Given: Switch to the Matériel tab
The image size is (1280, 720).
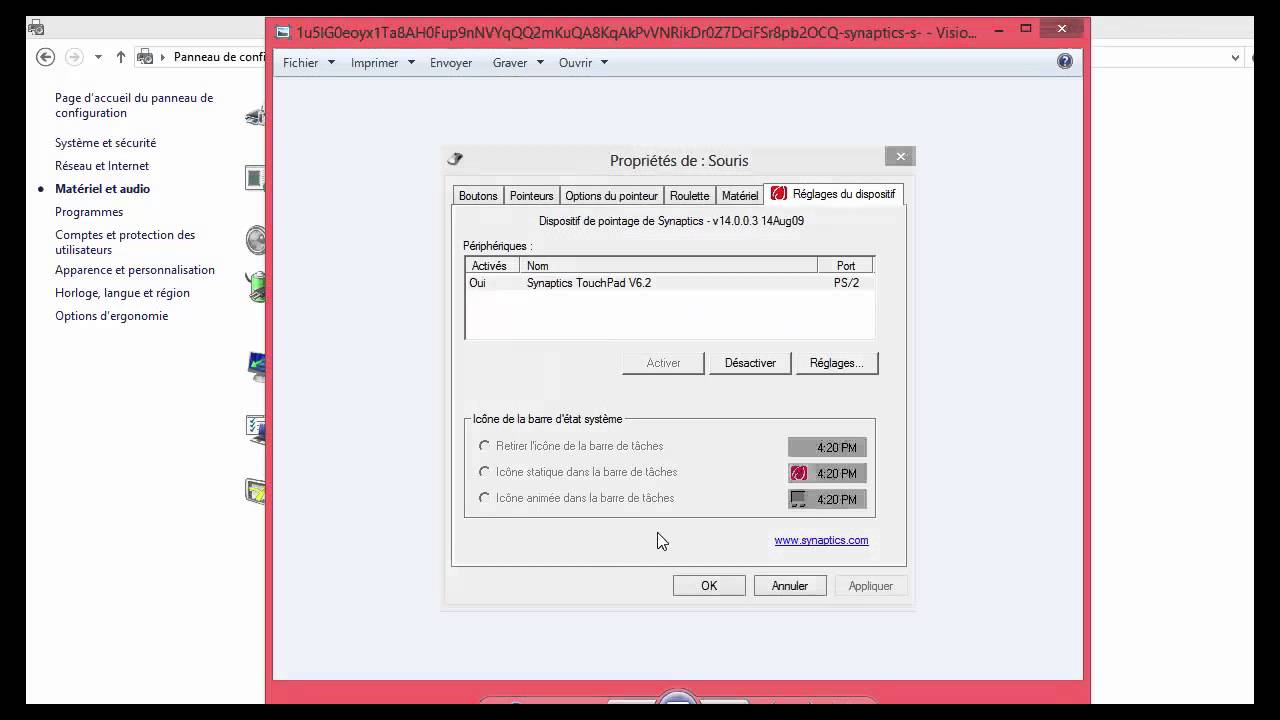Looking at the screenshot, I should [x=740, y=196].
